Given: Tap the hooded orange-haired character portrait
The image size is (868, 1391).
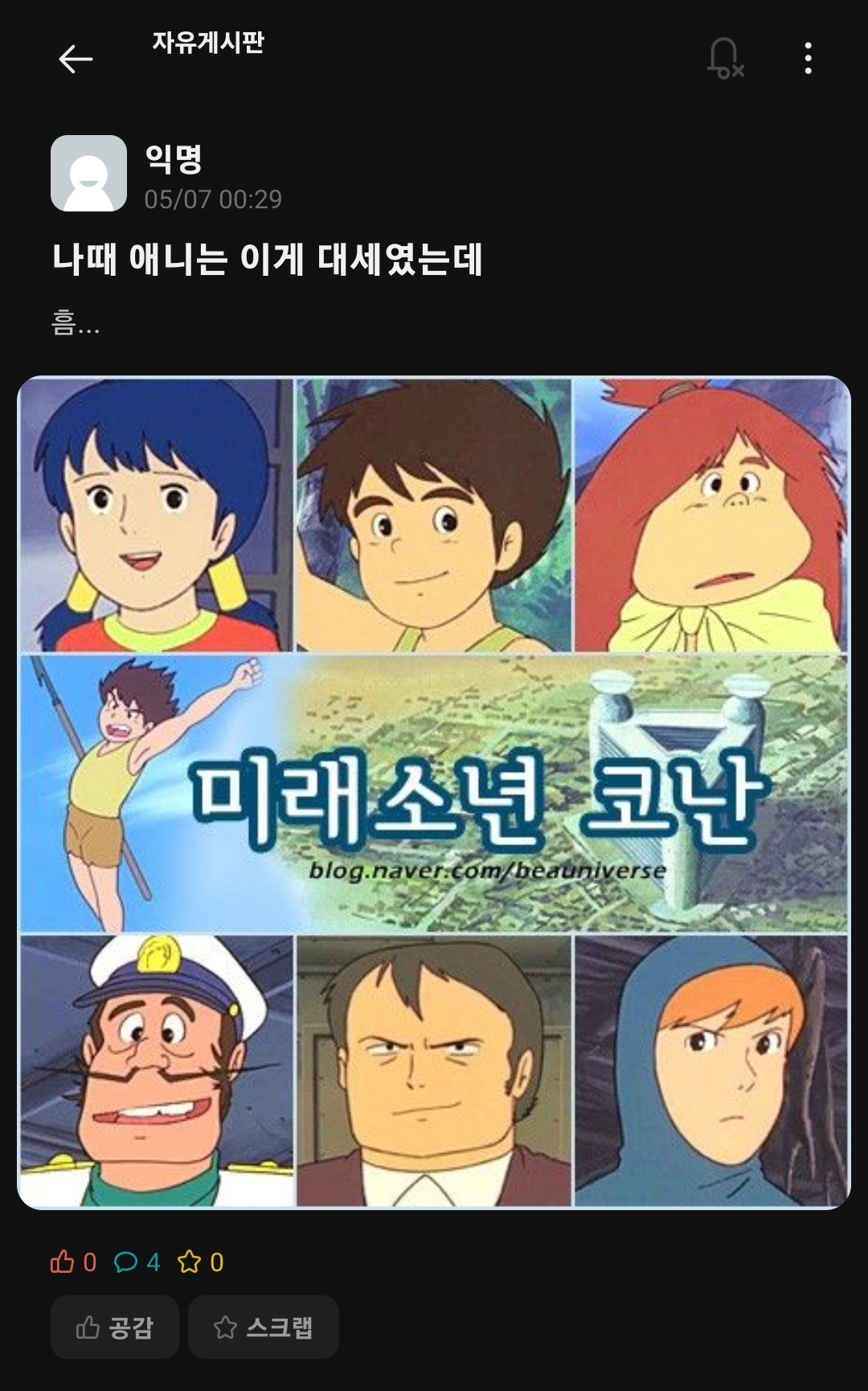Looking at the screenshot, I should point(711,1070).
